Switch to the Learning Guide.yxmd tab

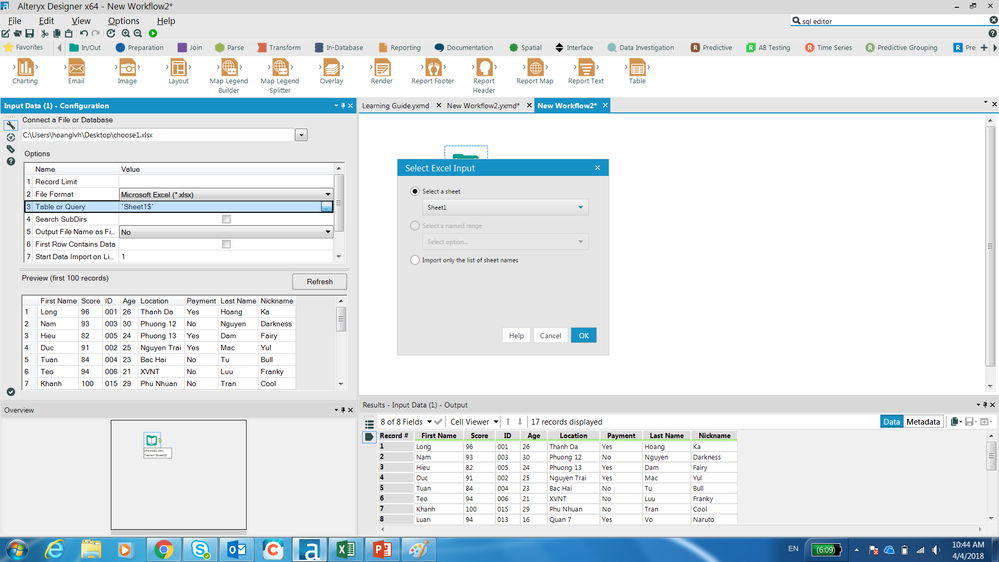pos(396,106)
